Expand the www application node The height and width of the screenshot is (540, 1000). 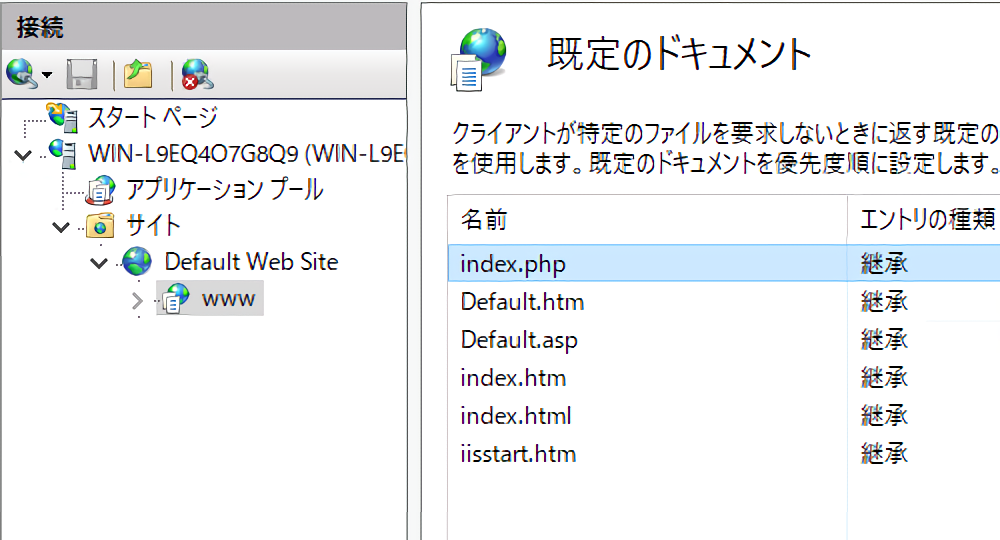[138, 299]
